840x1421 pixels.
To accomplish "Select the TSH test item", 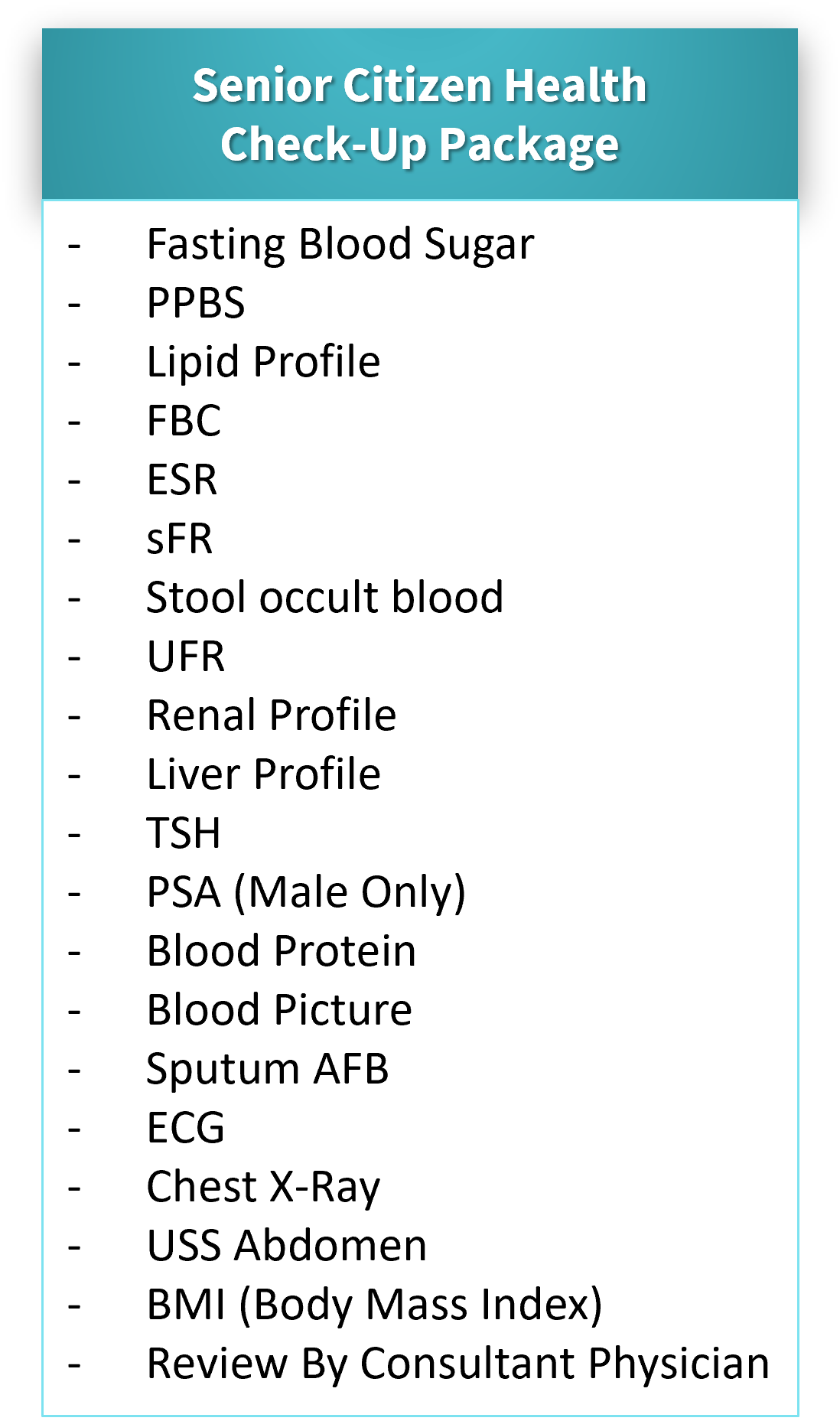I will point(184,833).
